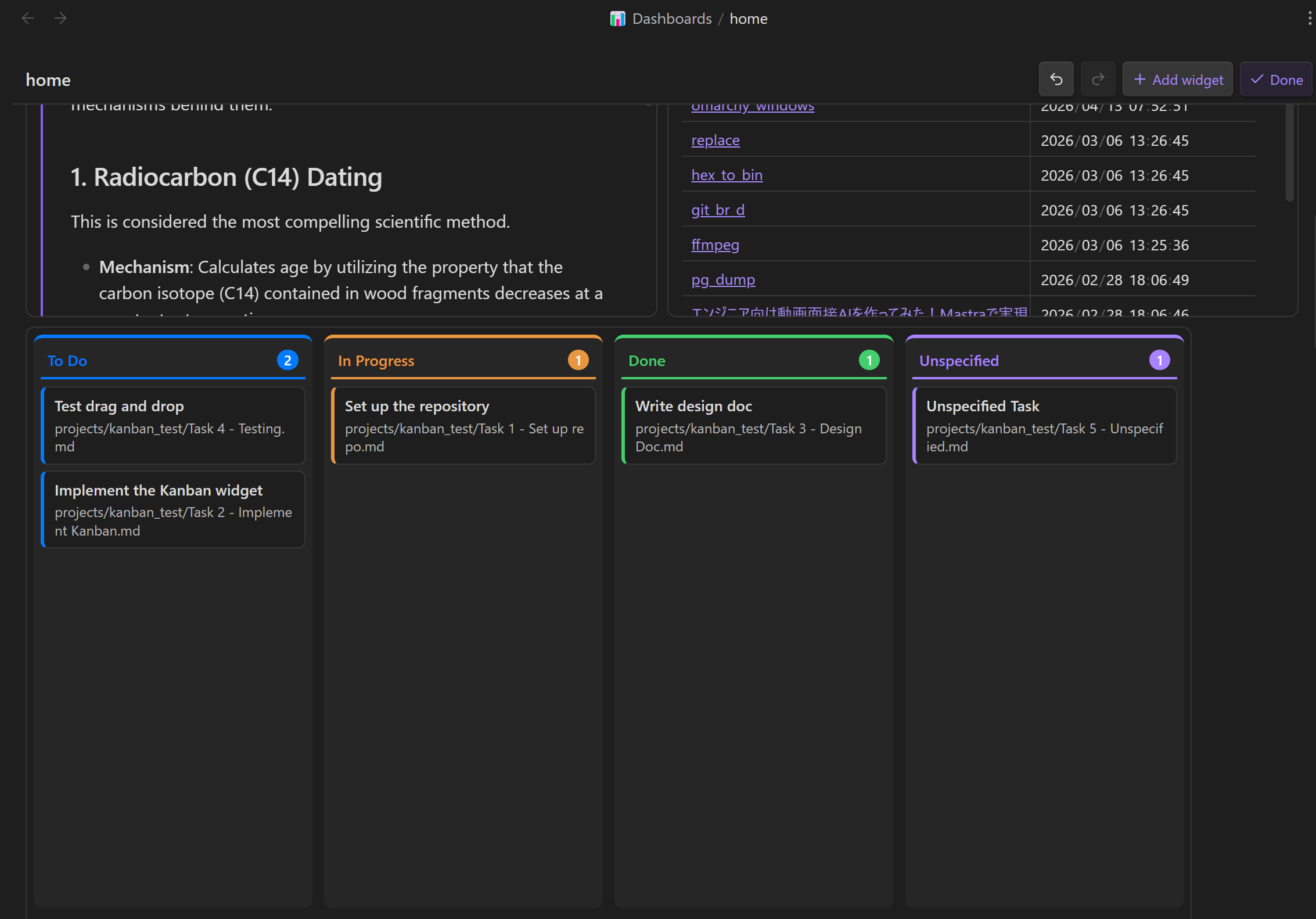This screenshot has width=1316, height=919.
Task: Open the Unspecified Task card
Action: coord(1044,425)
